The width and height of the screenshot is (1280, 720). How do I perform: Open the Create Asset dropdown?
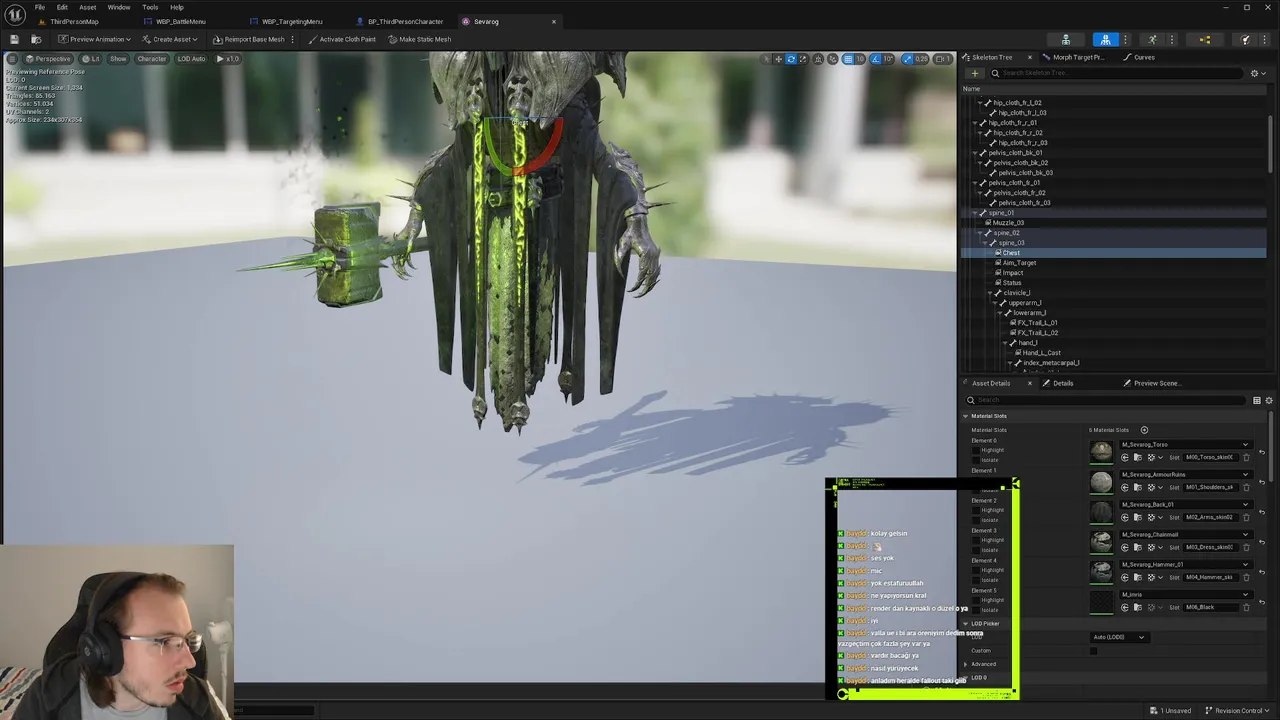pyautogui.click(x=170, y=39)
